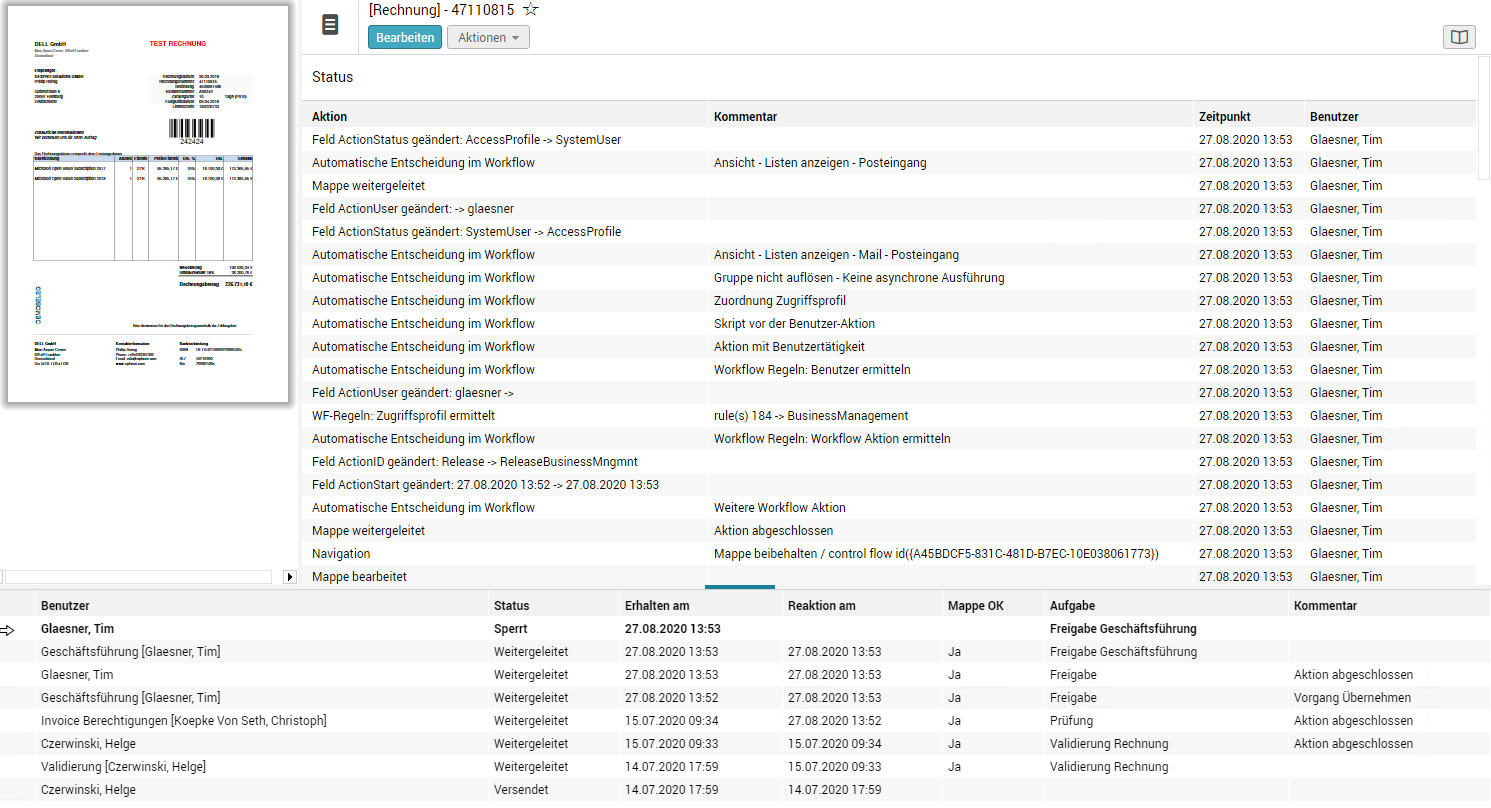The image size is (1491, 808).
Task: Click the vertical scrollbar of Status list
Action: pos(1484,118)
